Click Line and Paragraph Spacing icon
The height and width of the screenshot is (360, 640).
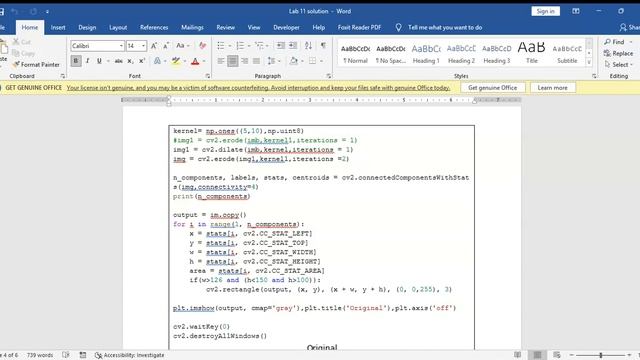point(271,61)
